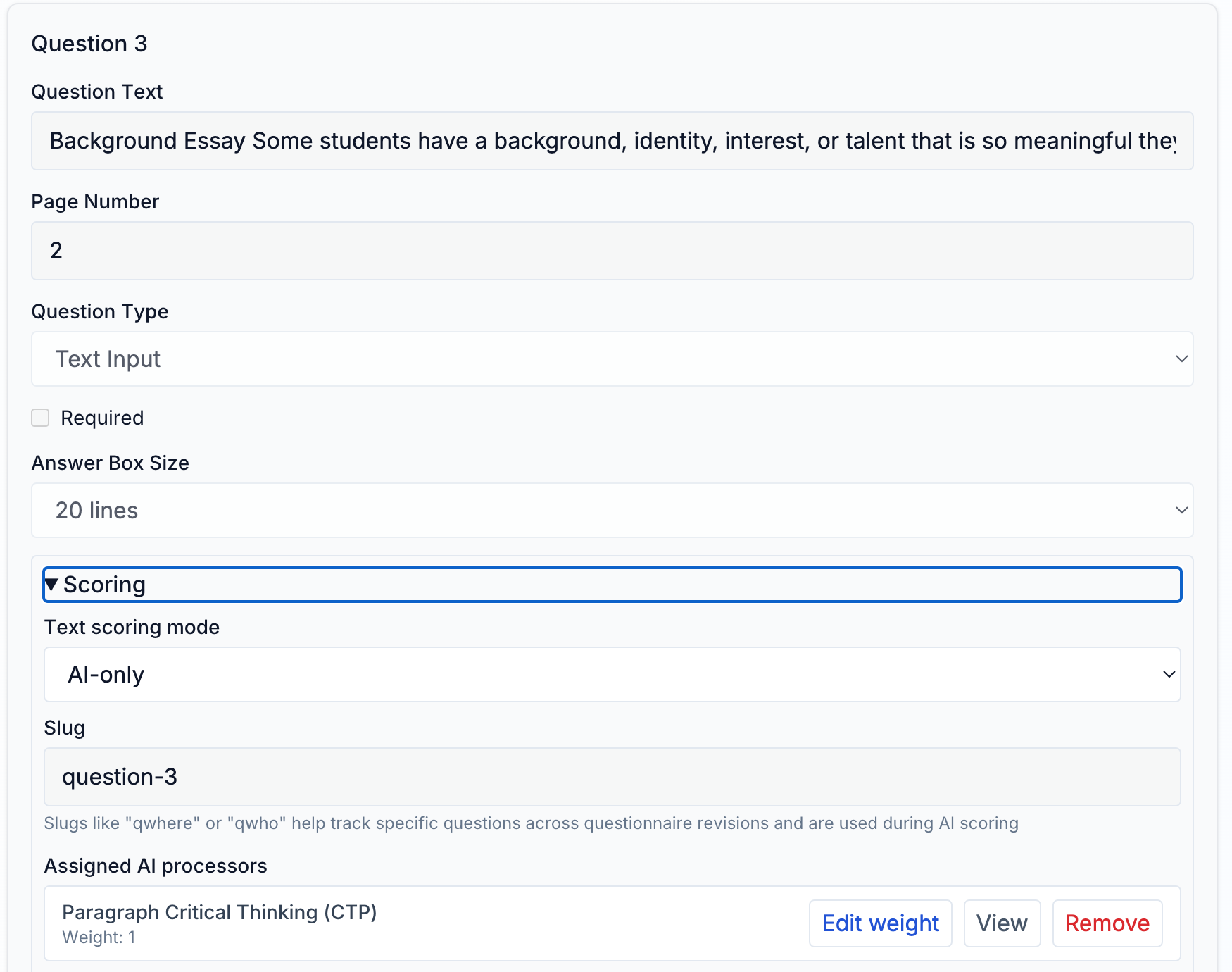The image size is (1232, 972).
Task: Open the Question Type dropdown
Action: click(x=612, y=359)
